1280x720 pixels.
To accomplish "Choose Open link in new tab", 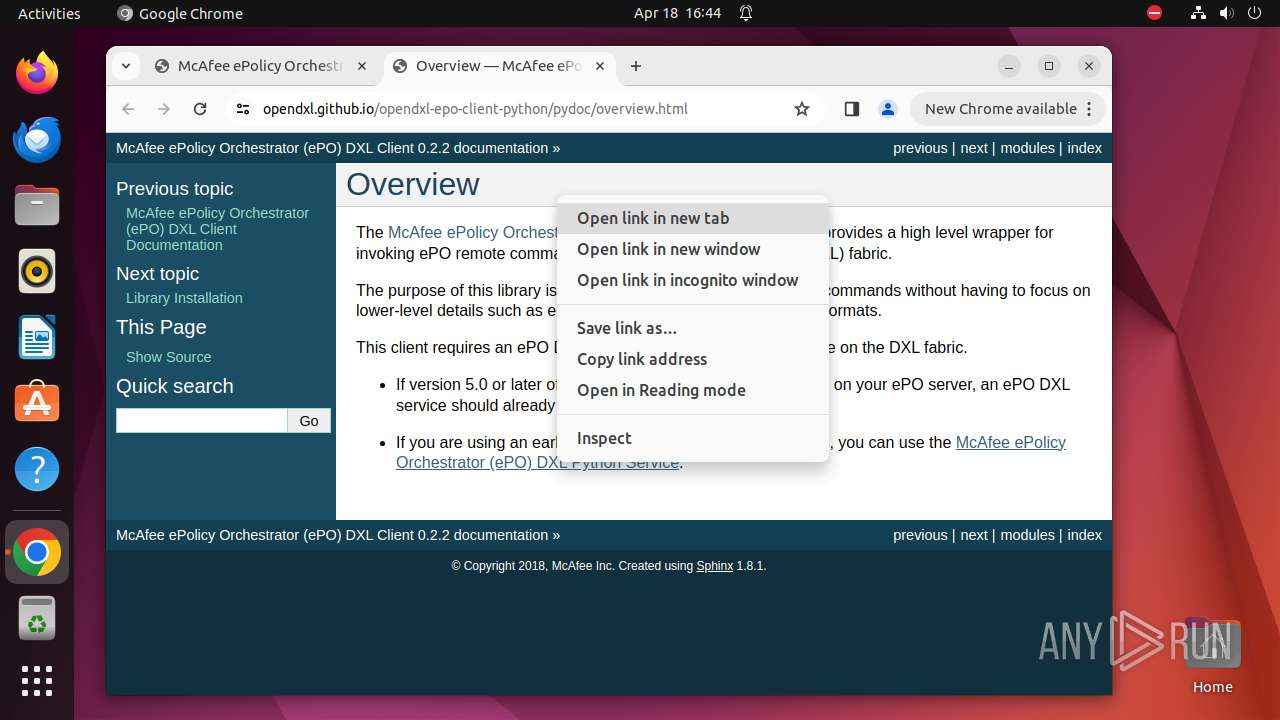I will pos(693,218).
